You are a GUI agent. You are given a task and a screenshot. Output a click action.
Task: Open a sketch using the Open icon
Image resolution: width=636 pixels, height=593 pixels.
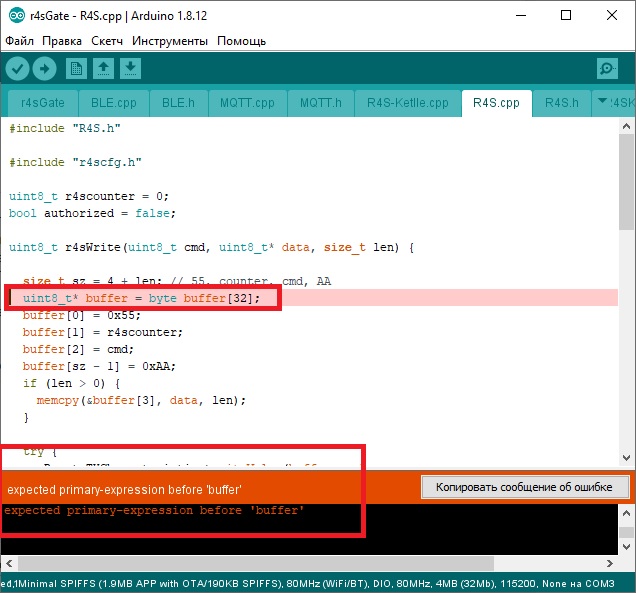103,68
